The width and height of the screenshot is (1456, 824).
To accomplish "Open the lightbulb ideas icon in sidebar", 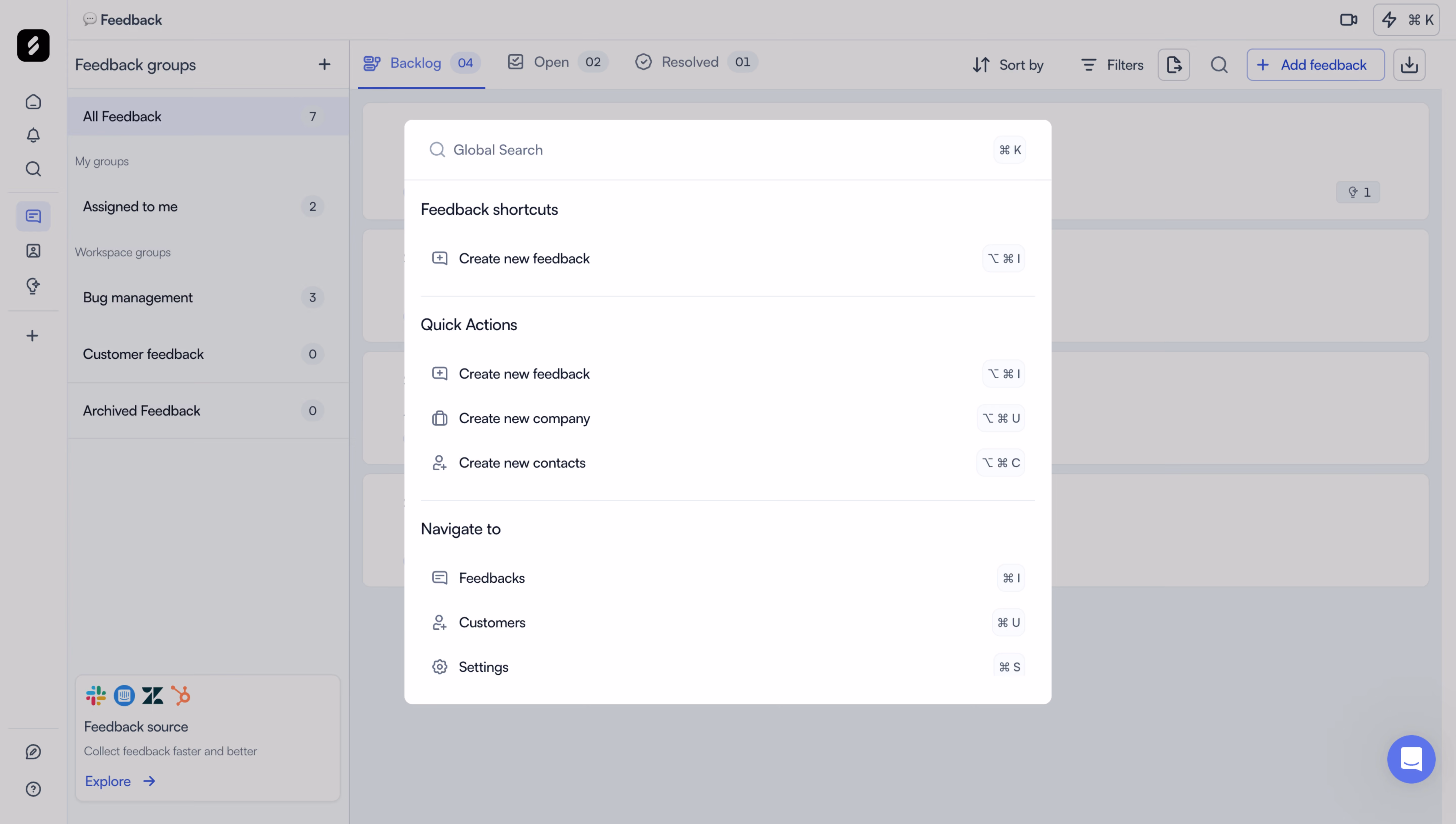I will click(x=33, y=286).
